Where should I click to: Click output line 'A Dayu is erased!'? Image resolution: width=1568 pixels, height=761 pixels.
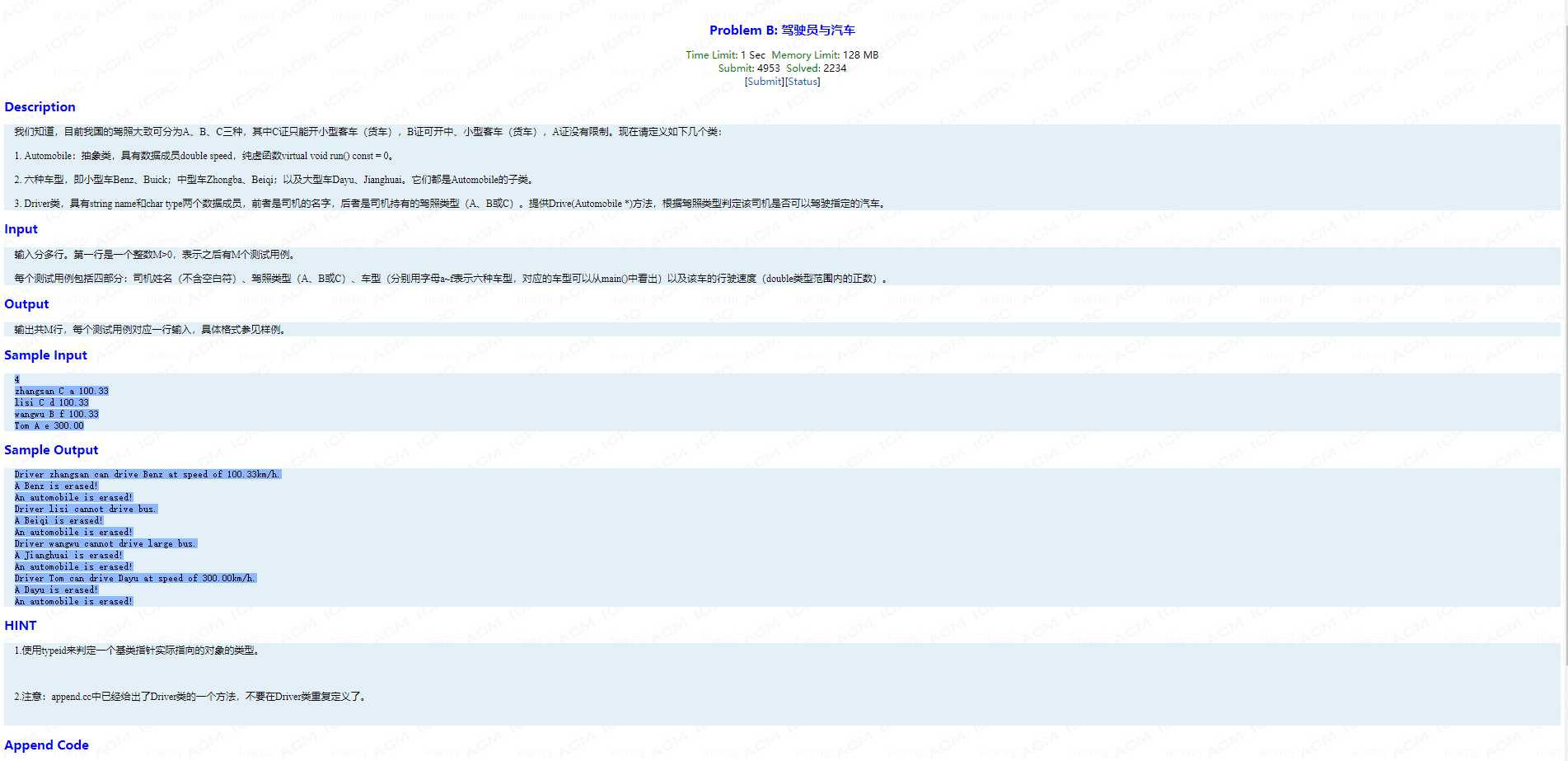[56, 590]
